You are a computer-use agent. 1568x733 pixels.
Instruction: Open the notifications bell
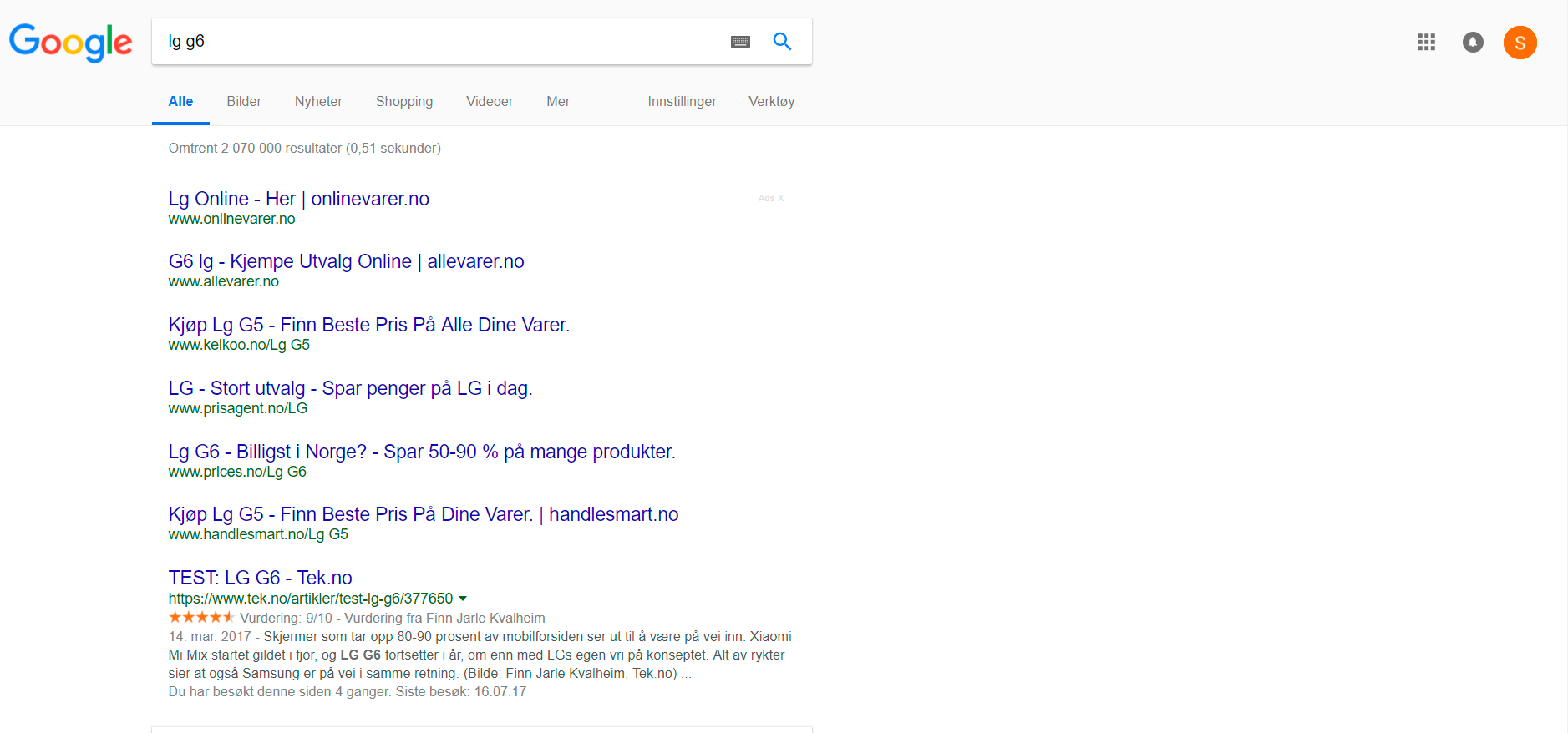[1473, 42]
